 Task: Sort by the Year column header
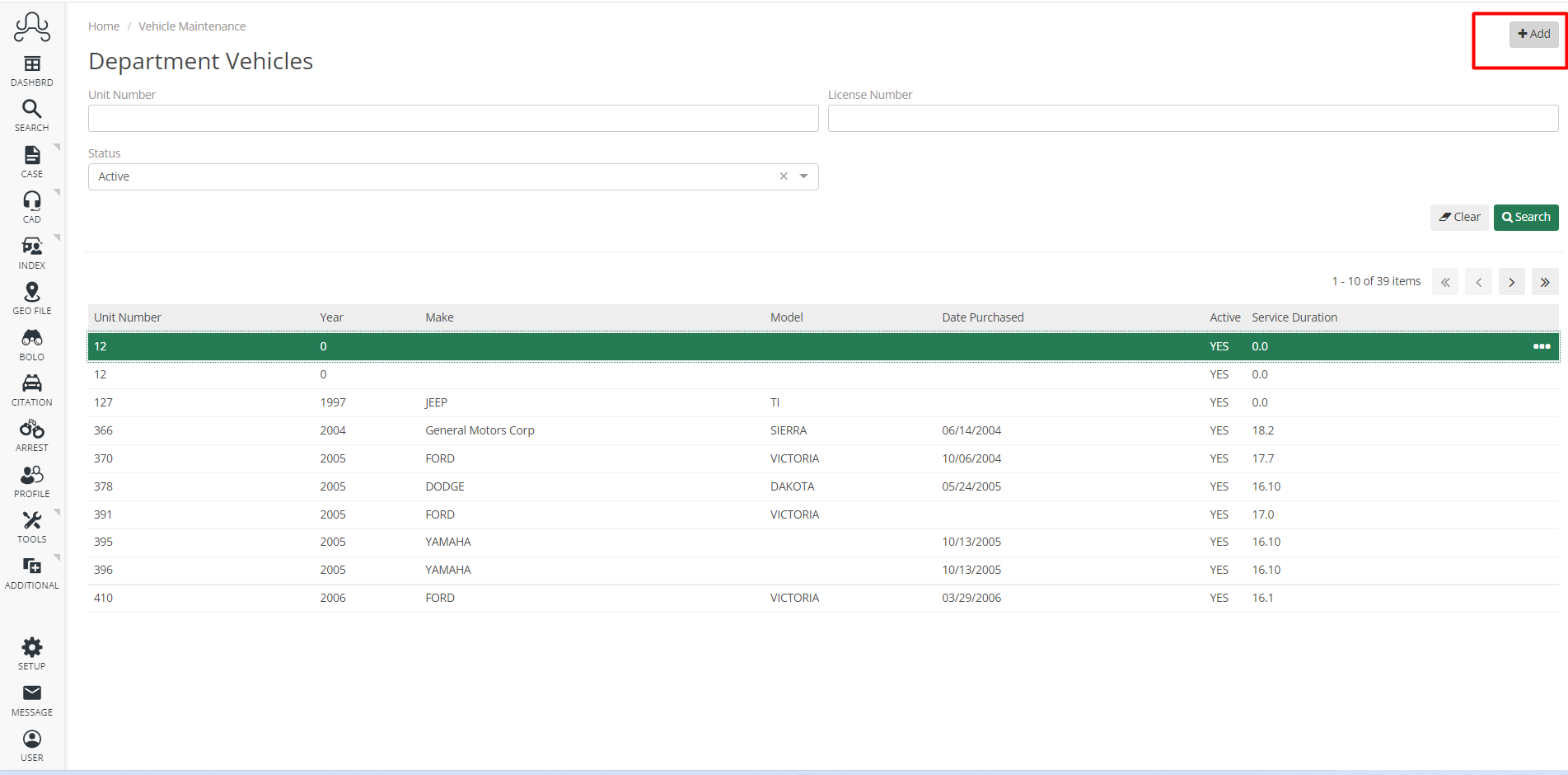(x=332, y=317)
